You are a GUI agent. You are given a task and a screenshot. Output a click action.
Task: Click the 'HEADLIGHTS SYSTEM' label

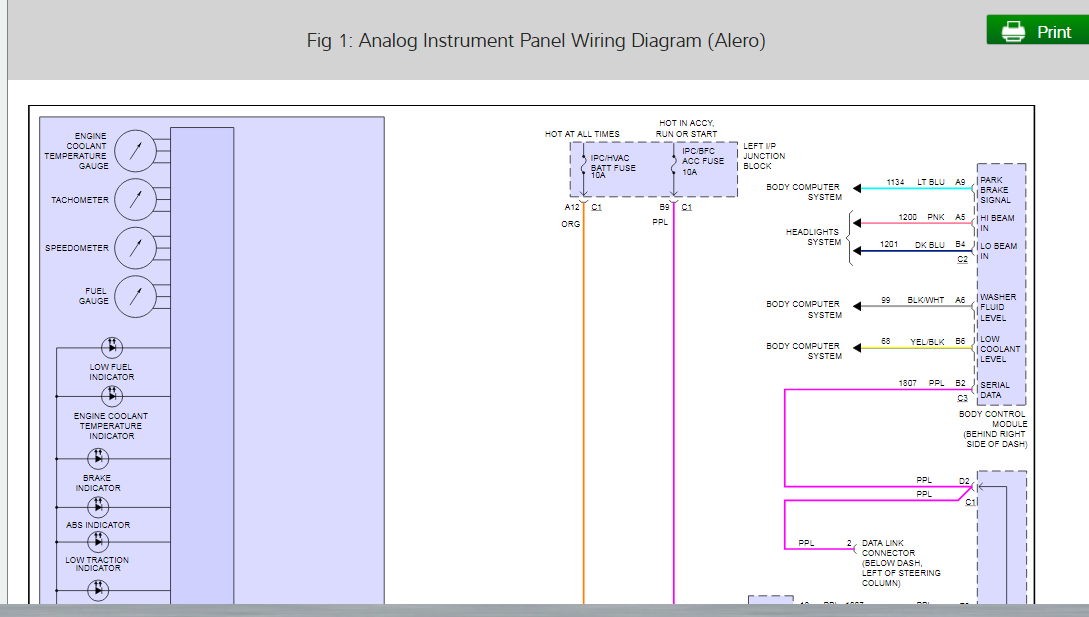click(813, 237)
